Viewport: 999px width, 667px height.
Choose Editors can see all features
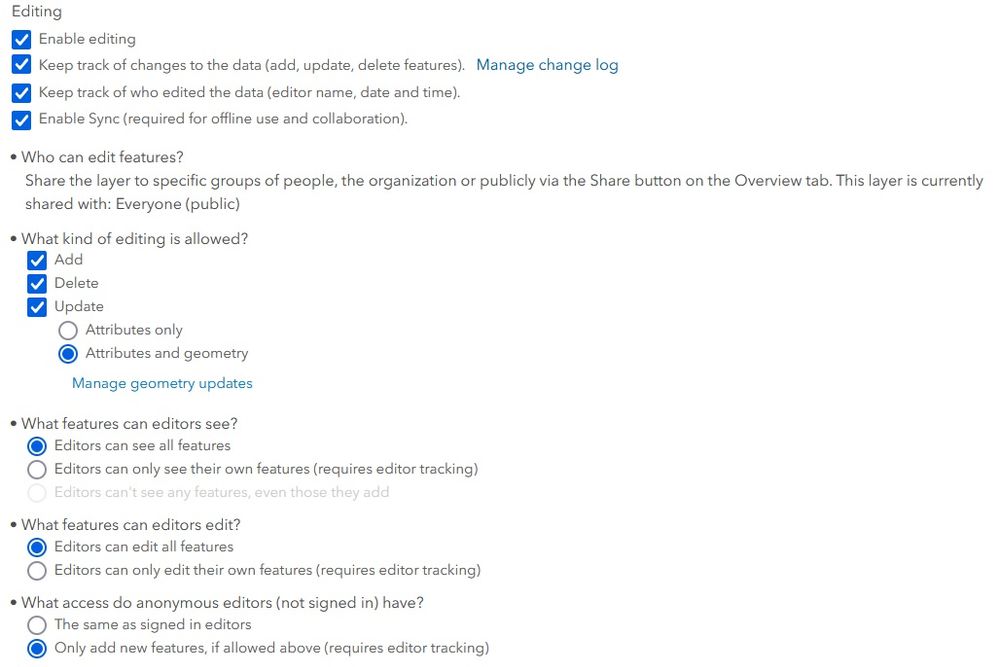pos(37,446)
